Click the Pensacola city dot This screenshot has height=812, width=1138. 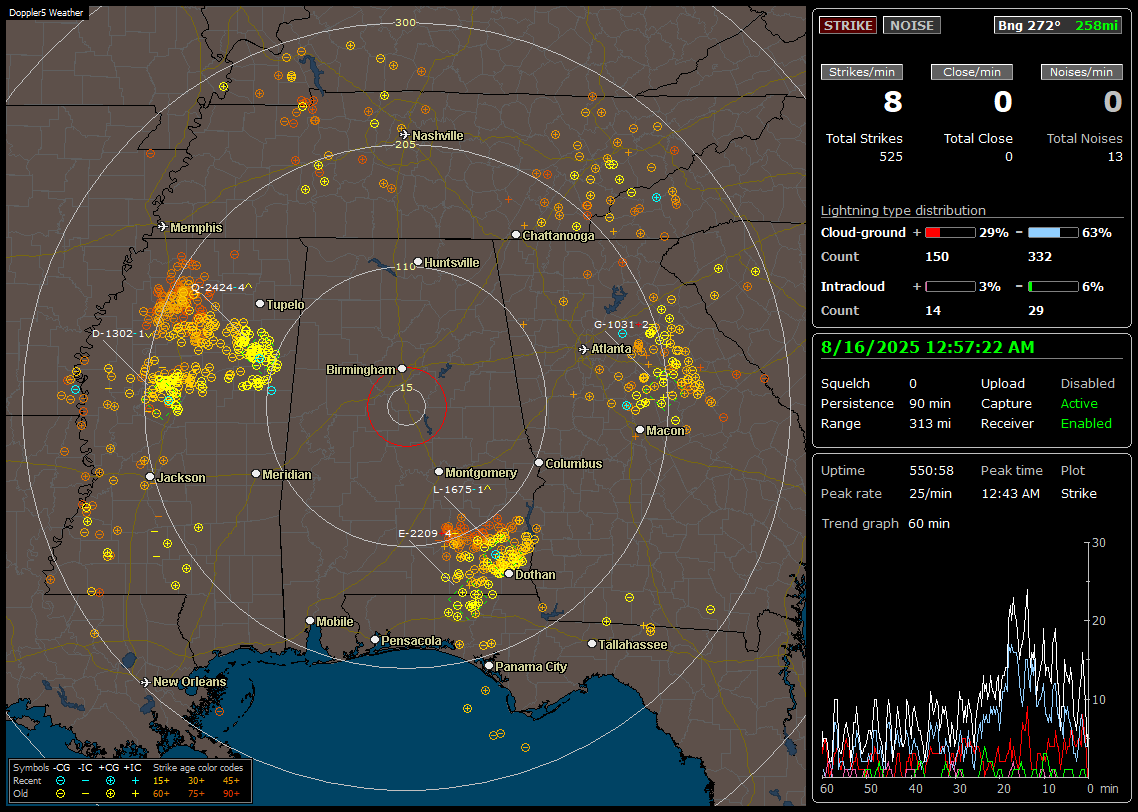[x=375, y=640]
